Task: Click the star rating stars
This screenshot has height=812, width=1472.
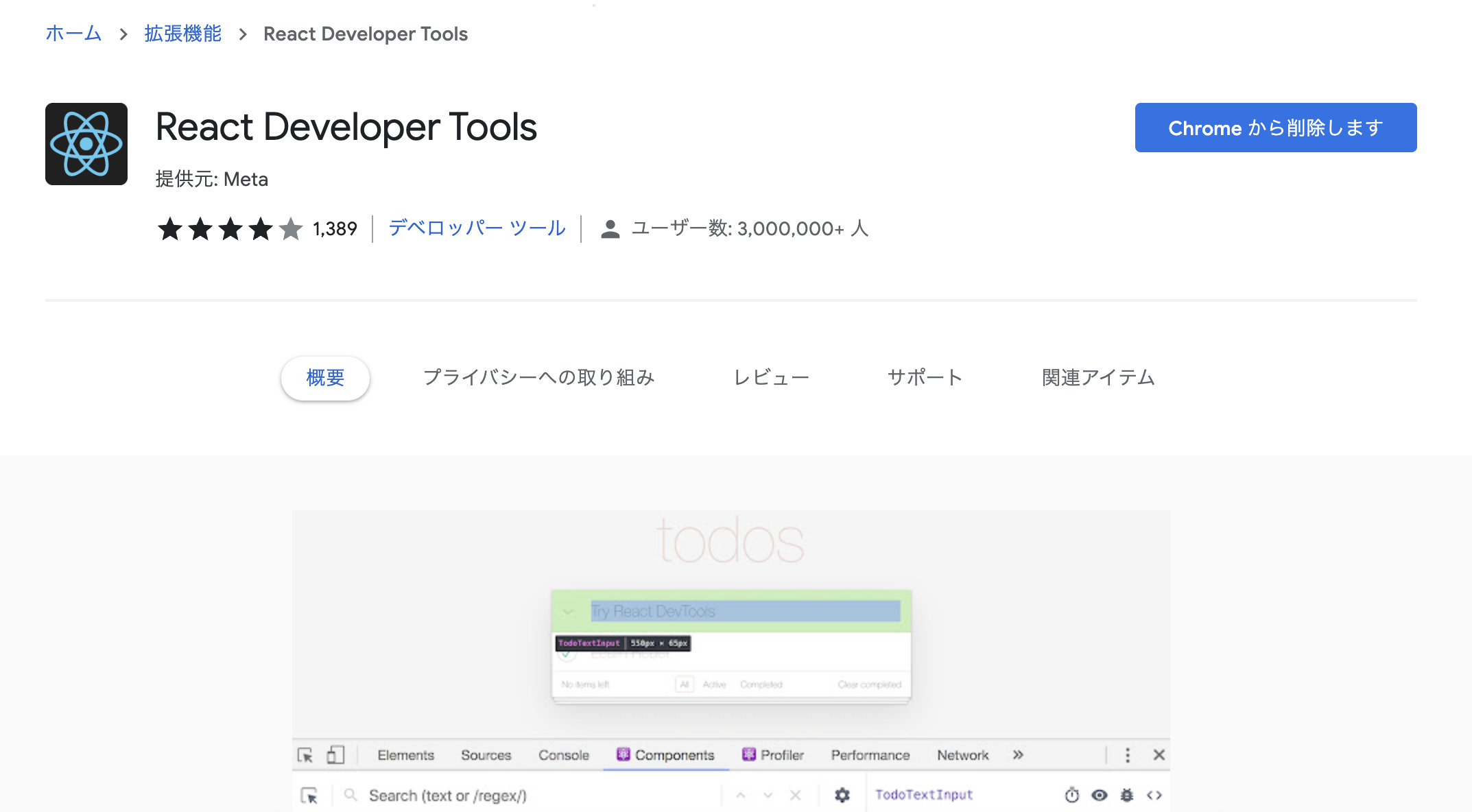Action: (x=230, y=229)
